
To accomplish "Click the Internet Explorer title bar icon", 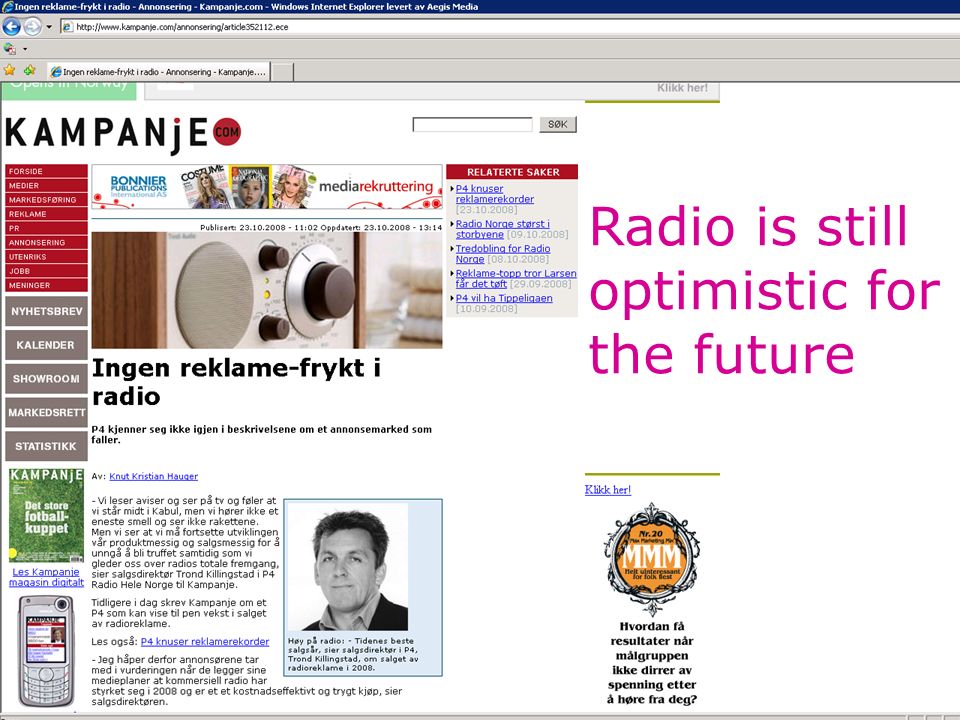I will pyautogui.click(x=7, y=7).
